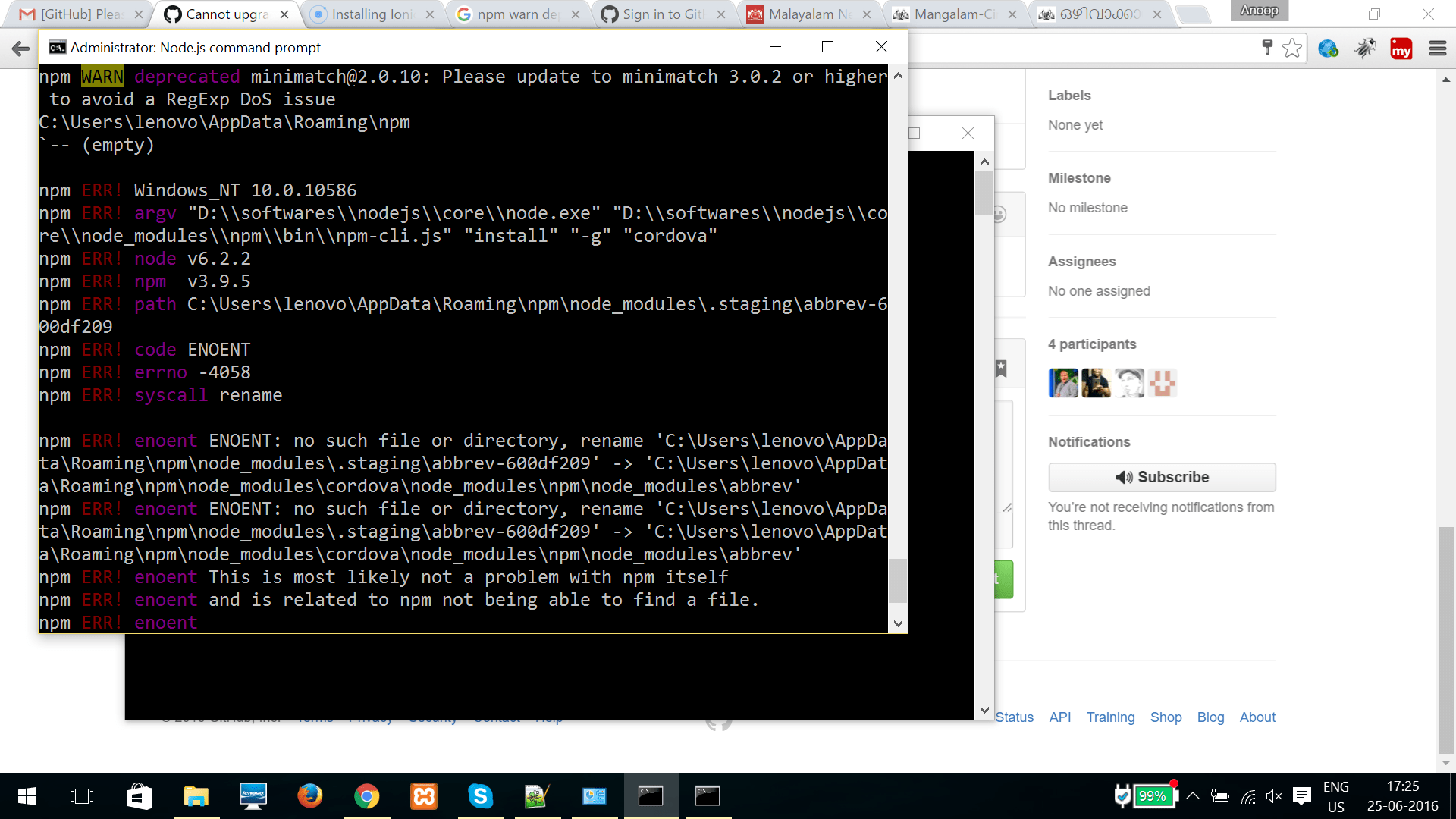Open the GitHub API footer link

pos(1059,717)
